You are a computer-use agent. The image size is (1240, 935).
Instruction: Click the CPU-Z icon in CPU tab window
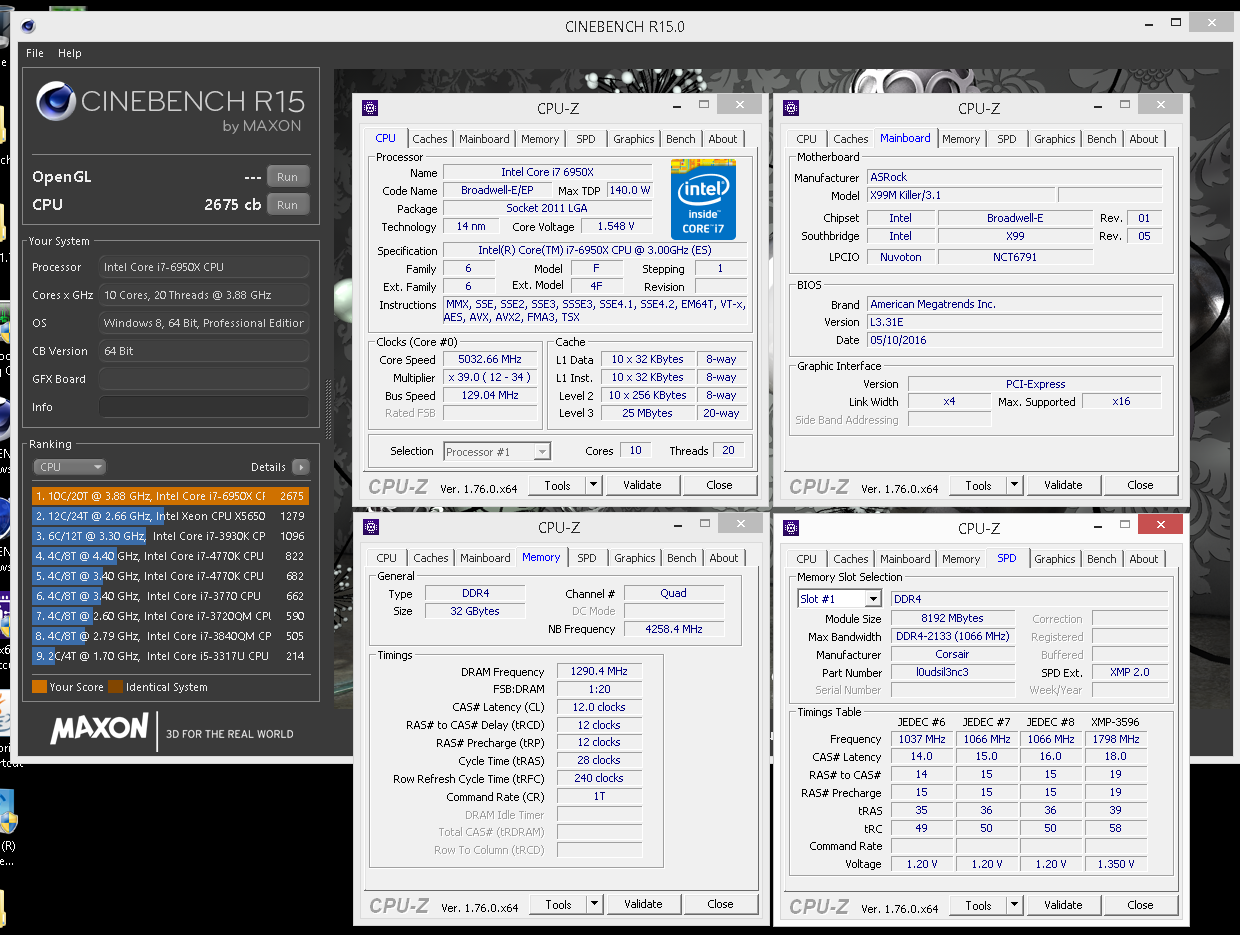(x=370, y=108)
